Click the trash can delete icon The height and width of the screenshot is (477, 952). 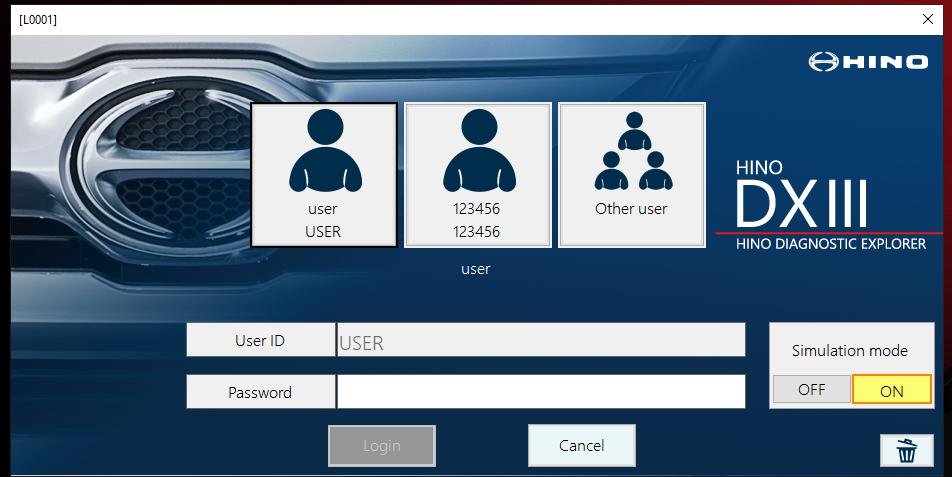coord(906,450)
